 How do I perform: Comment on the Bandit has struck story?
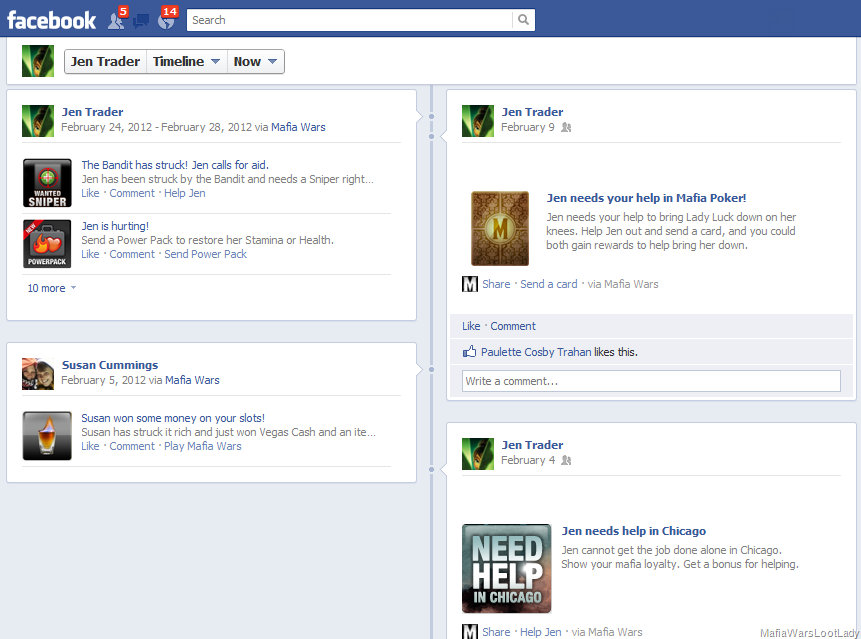tap(132, 193)
